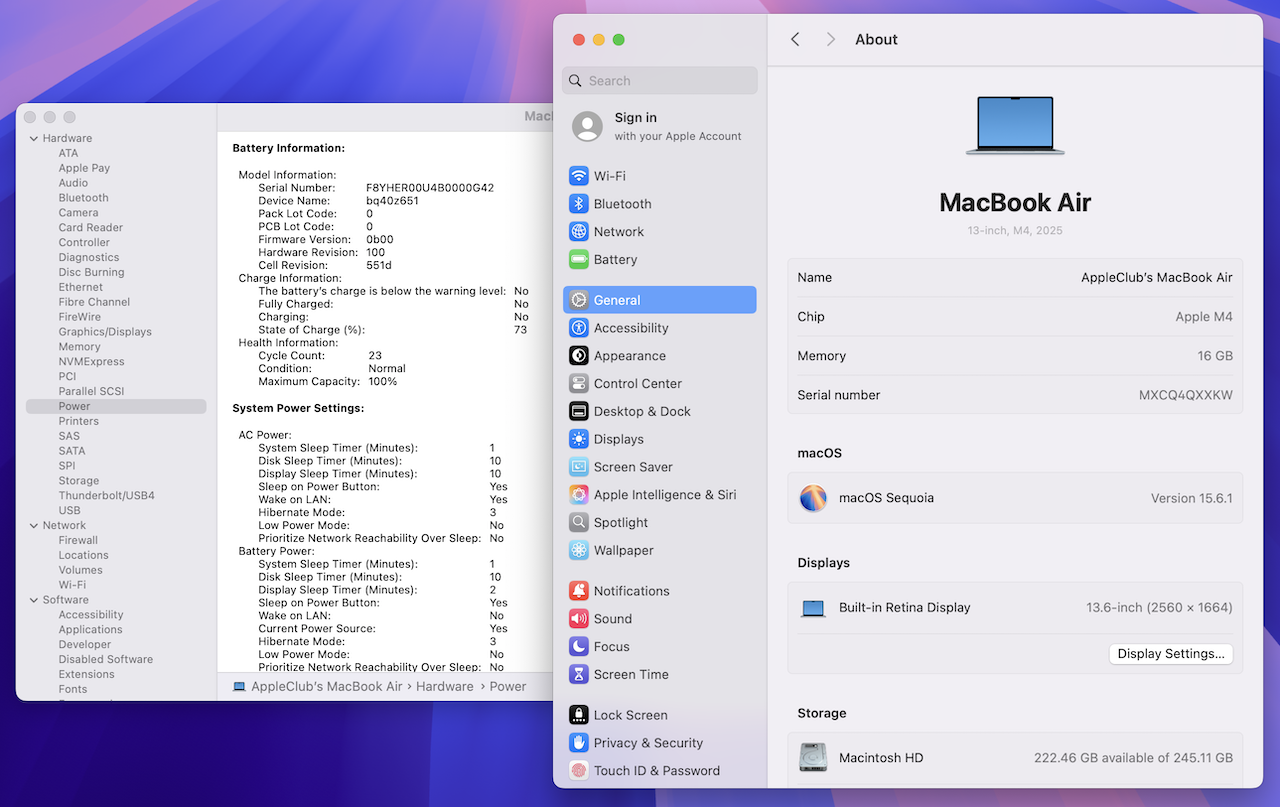The height and width of the screenshot is (807, 1280).
Task: Select USB under Hardware
Action: pos(69,511)
